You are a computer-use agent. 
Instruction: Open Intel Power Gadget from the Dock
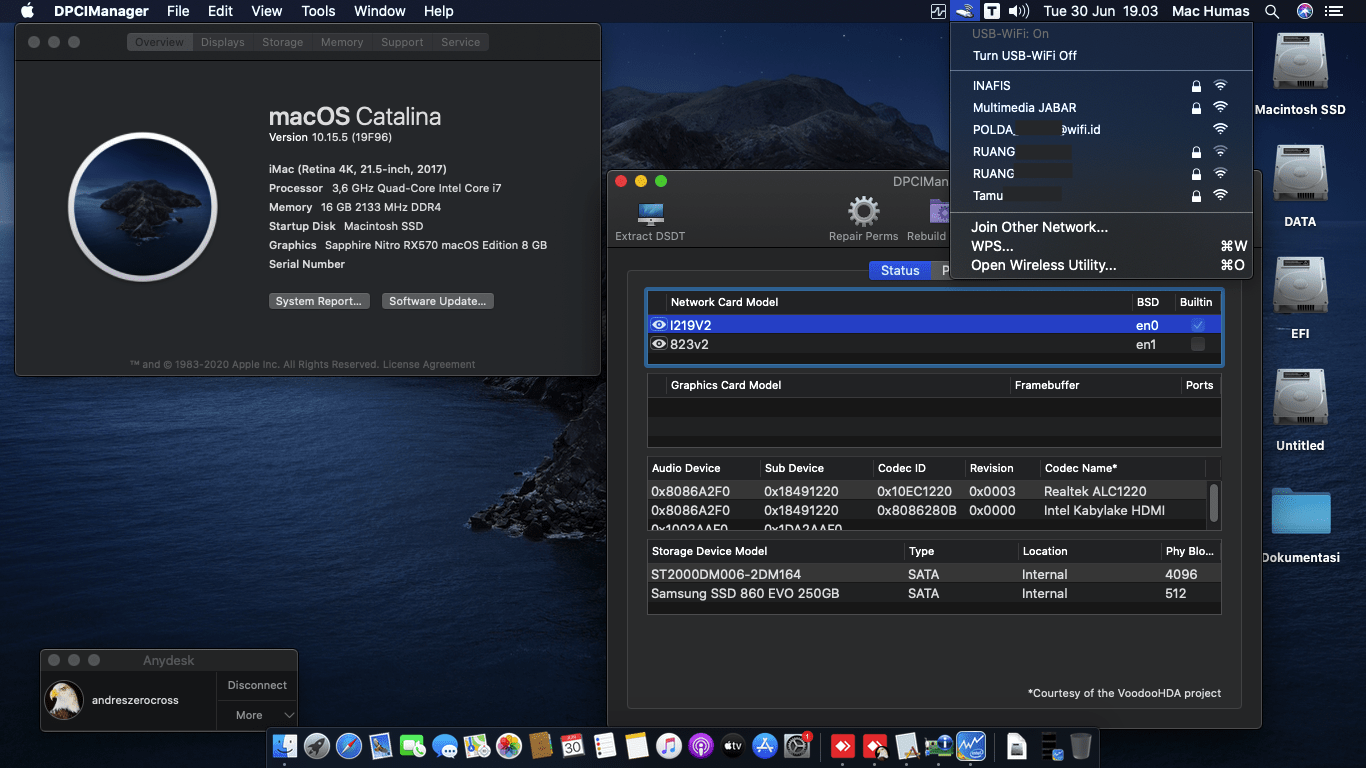[971, 746]
